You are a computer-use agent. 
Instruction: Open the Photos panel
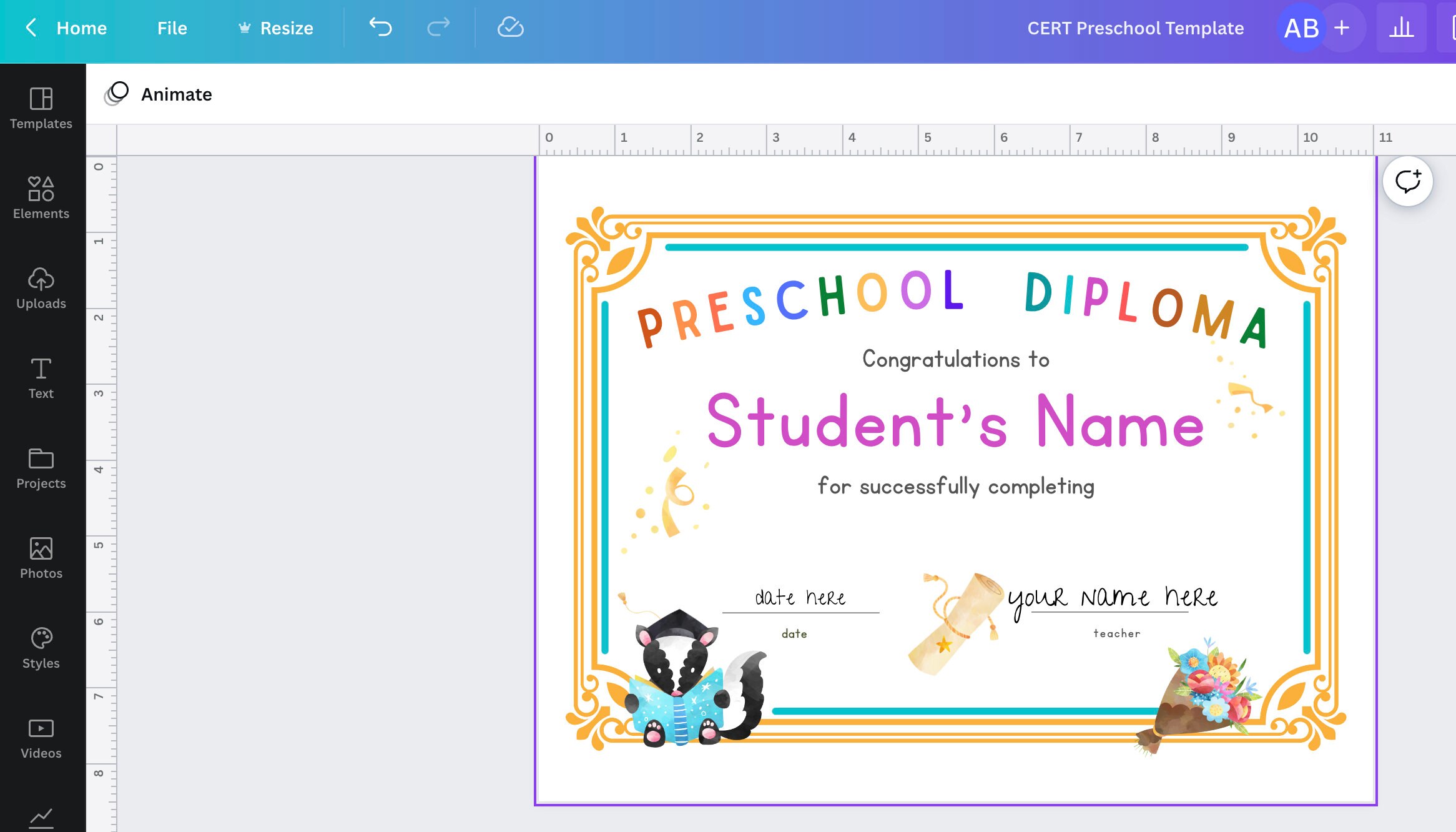41,557
